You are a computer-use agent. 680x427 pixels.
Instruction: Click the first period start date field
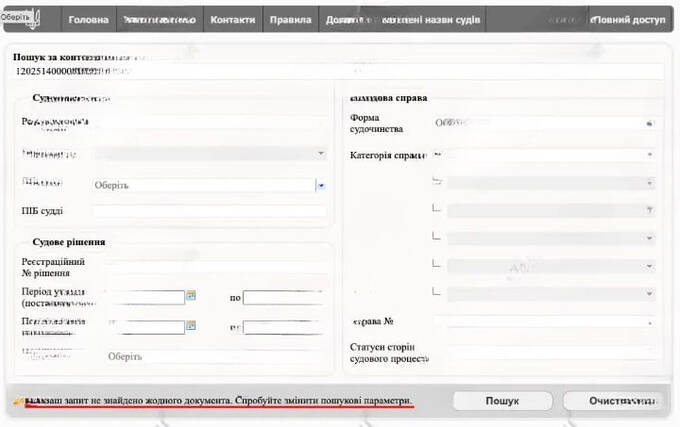pos(145,297)
